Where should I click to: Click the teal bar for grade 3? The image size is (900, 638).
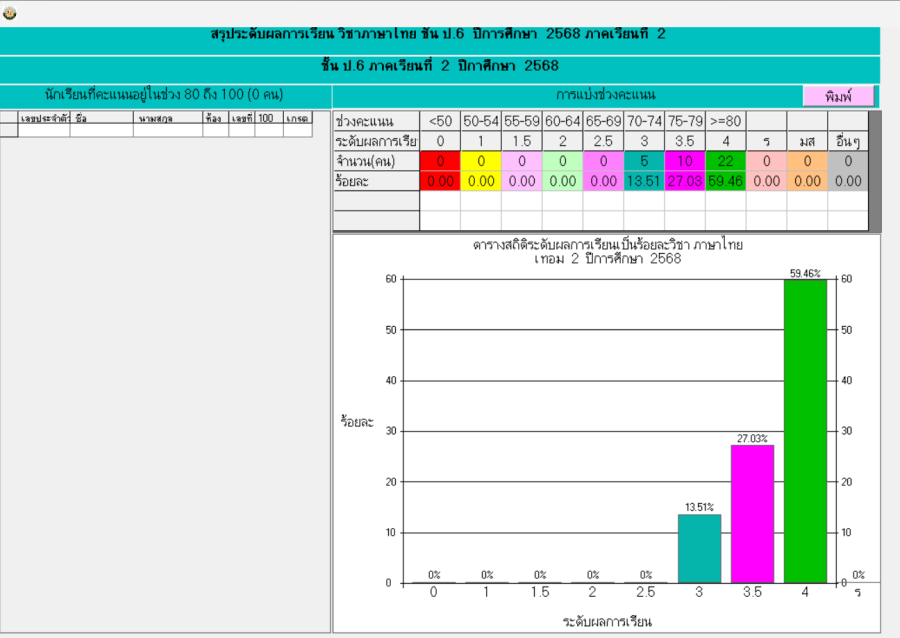pyautogui.click(x=699, y=548)
